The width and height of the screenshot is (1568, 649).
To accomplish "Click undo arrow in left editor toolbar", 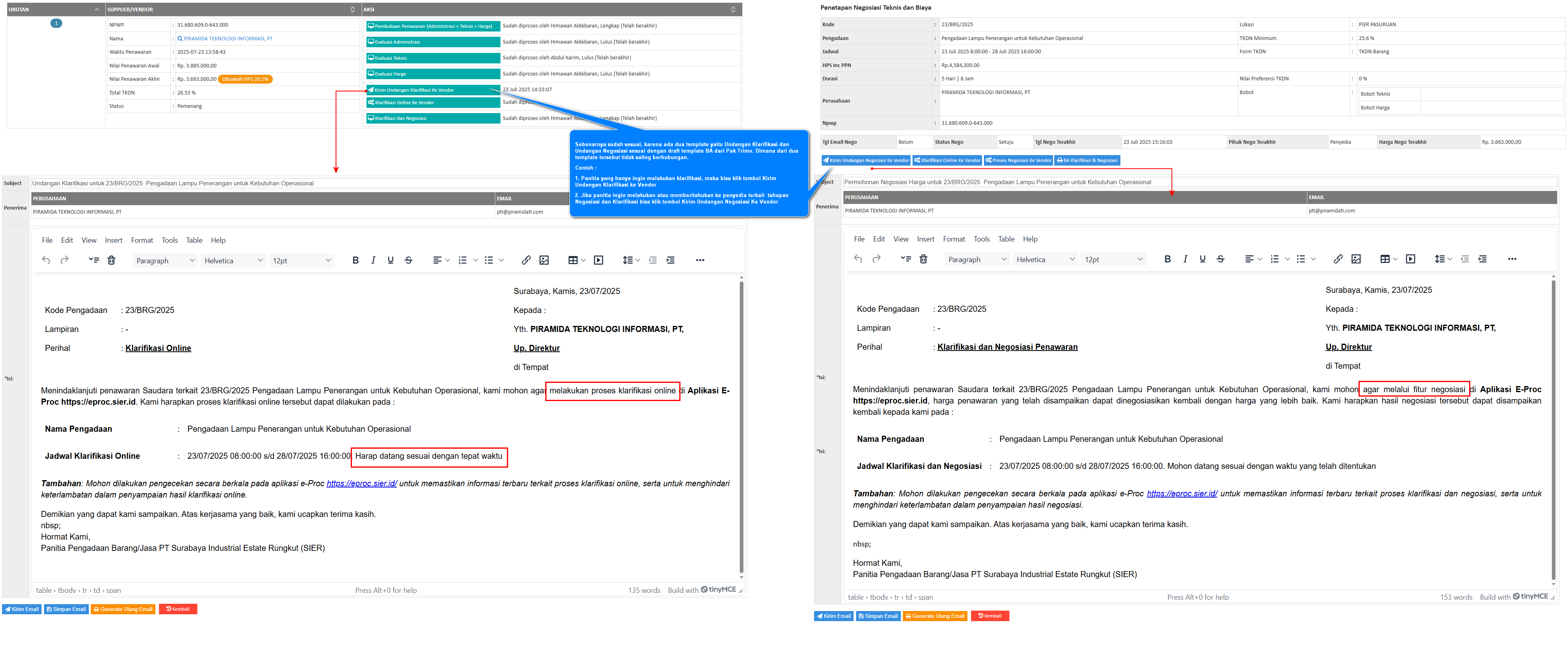I will 46,260.
